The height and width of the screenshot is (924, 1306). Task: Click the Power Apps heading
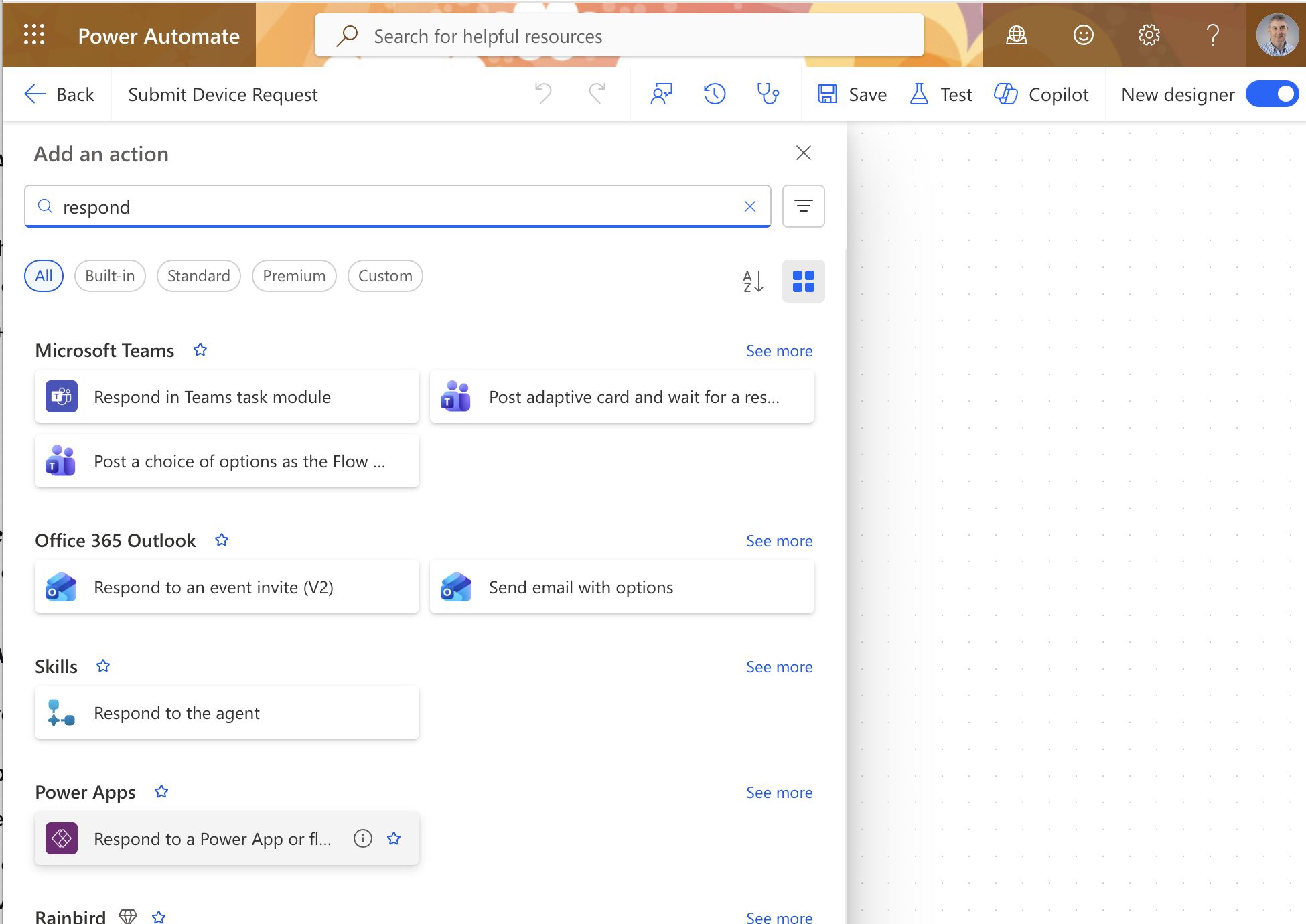pyautogui.click(x=85, y=792)
